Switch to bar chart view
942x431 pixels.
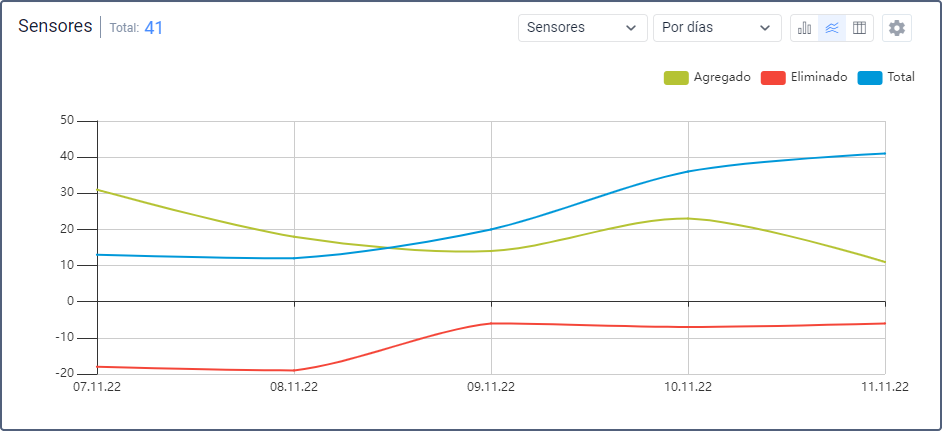click(x=804, y=28)
